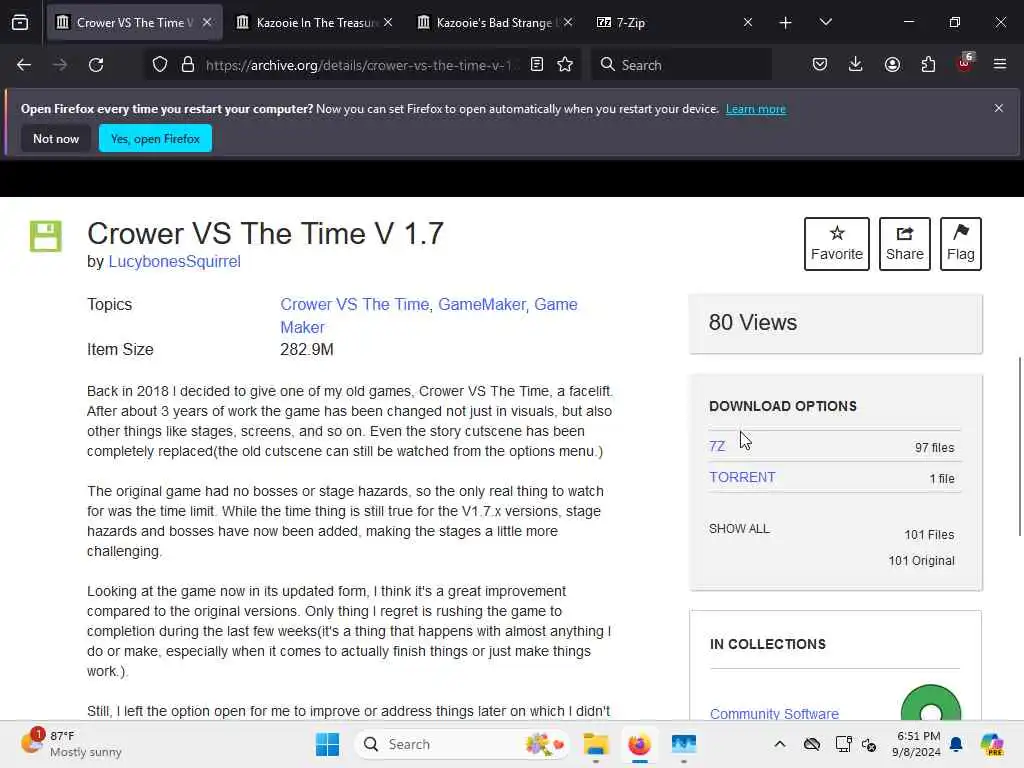Viewport: 1024px width, 768px height.
Task: Open a new tab with plus button
Action: coord(786,23)
